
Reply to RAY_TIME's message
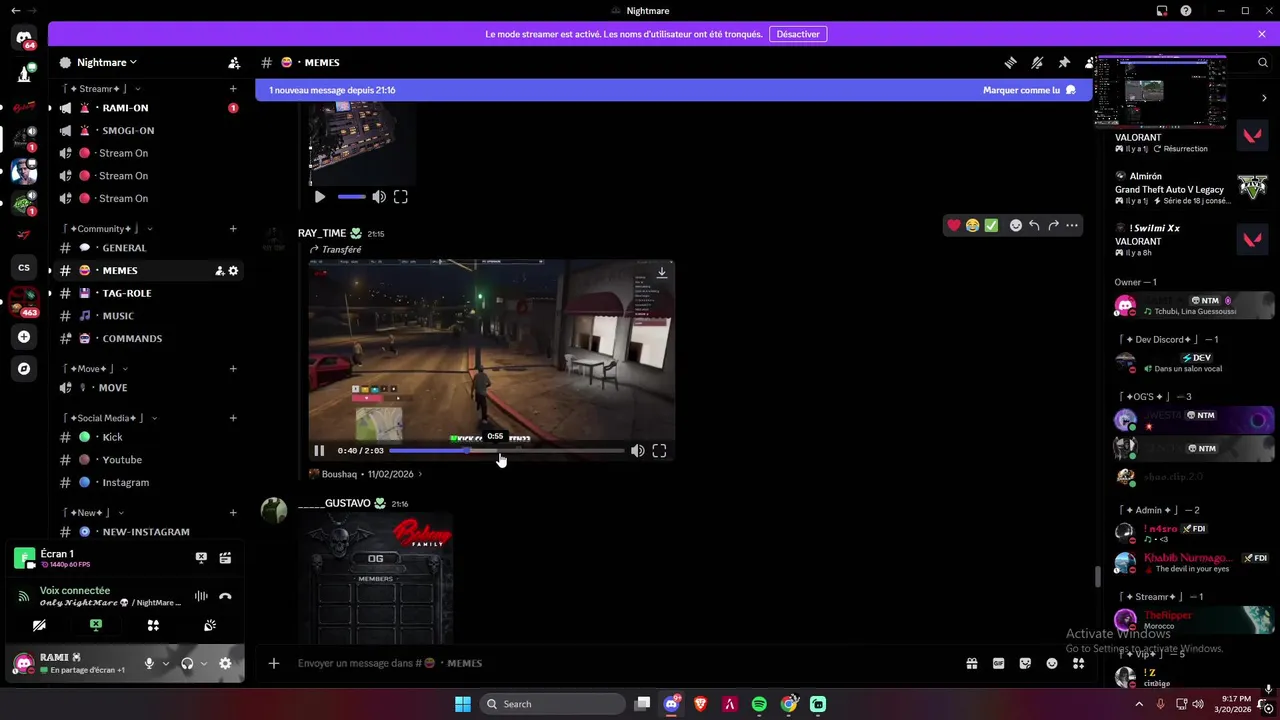pos(1034,226)
